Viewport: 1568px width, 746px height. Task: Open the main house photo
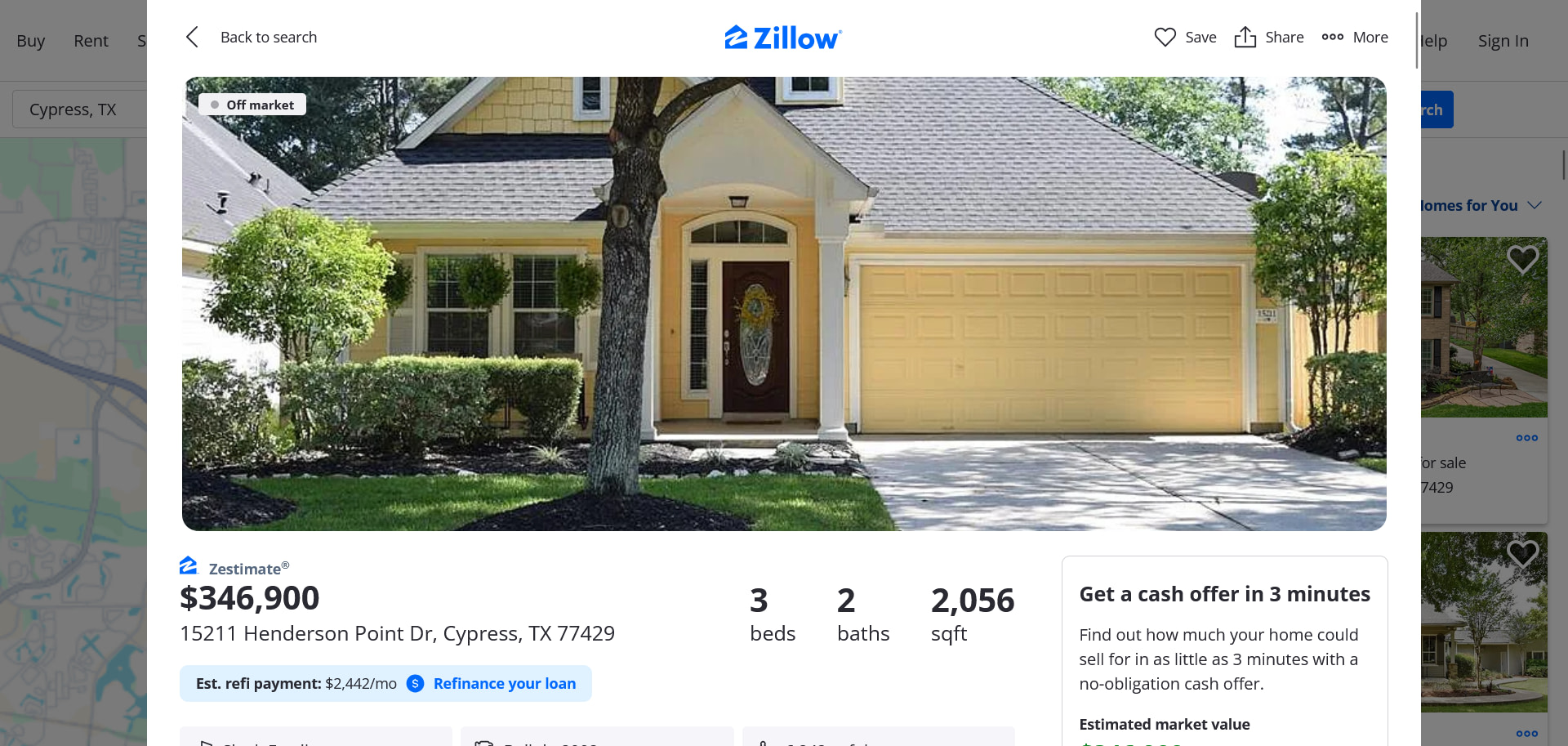tap(784, 304)
